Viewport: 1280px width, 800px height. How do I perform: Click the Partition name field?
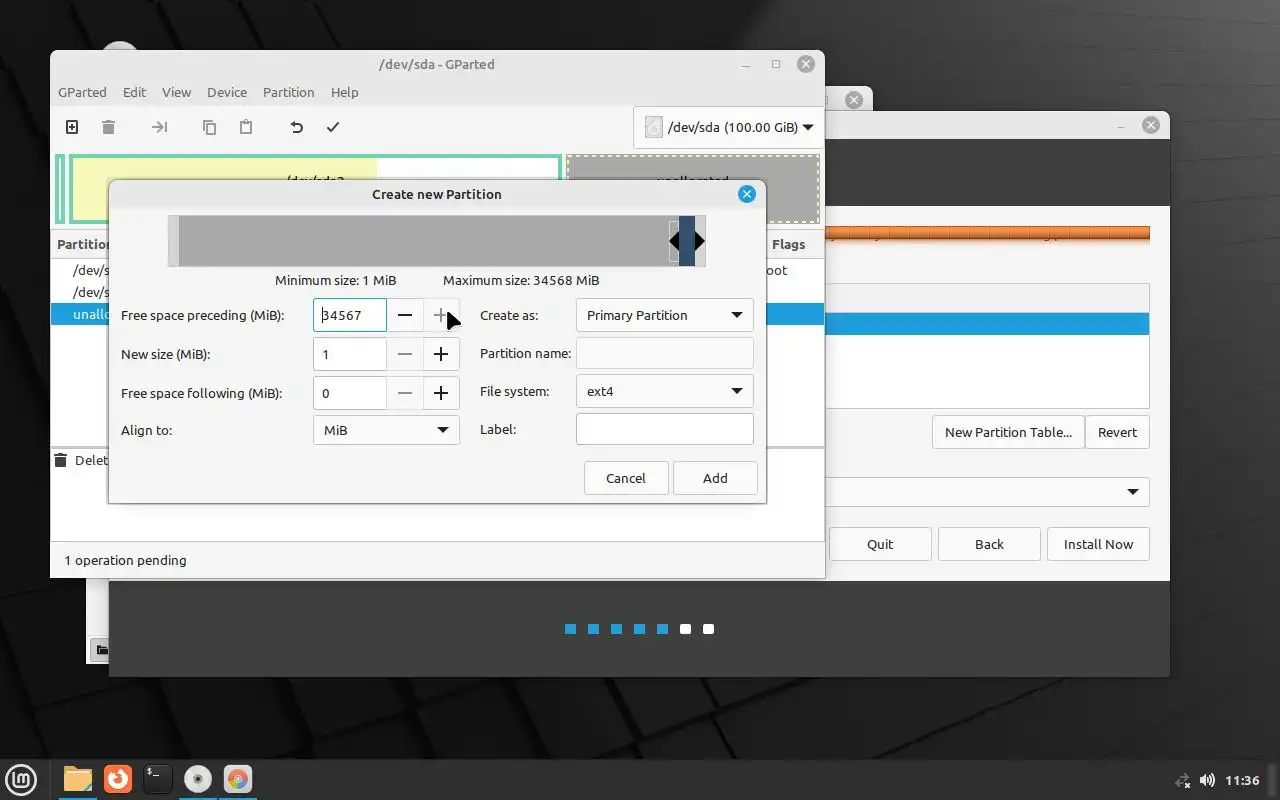tap(664, 353)
